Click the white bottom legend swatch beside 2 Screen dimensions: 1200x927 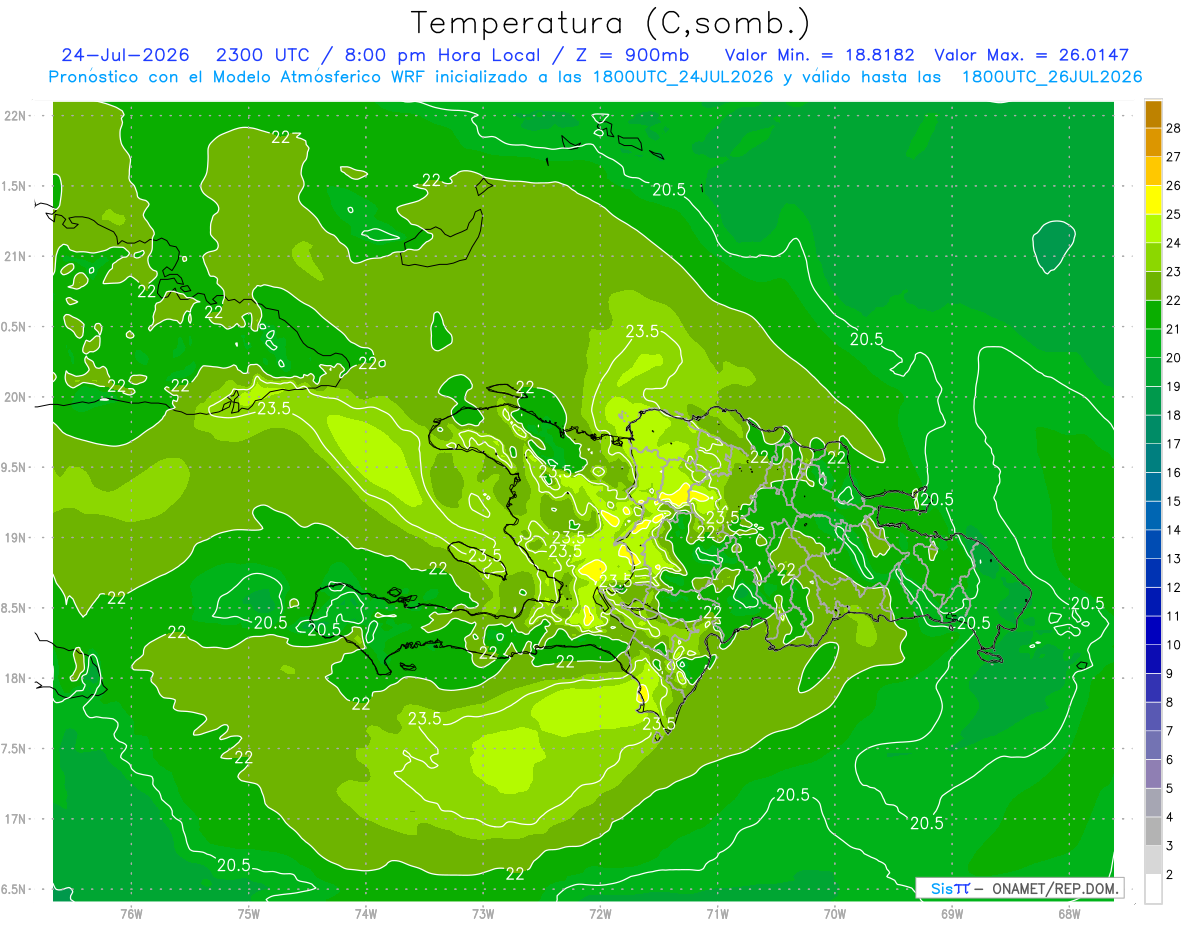tap(1153, 889)
